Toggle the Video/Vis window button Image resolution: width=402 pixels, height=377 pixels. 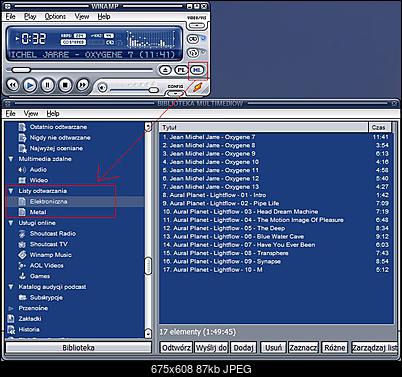197,26
